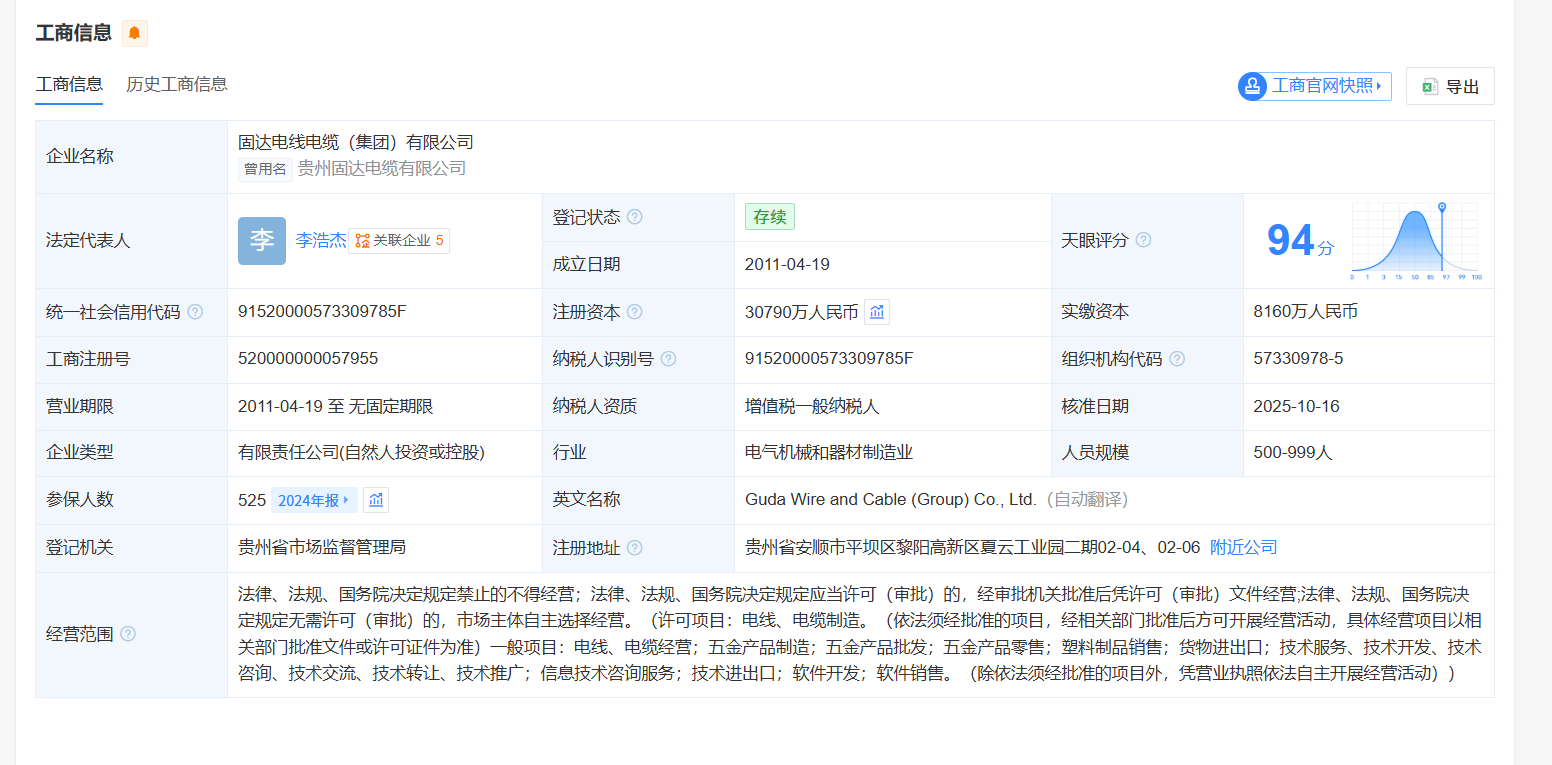Viewport: 1552px width, 765px height.
Task: Click help icon beside 纳税人识别号
Action: (x=668, y=359)
